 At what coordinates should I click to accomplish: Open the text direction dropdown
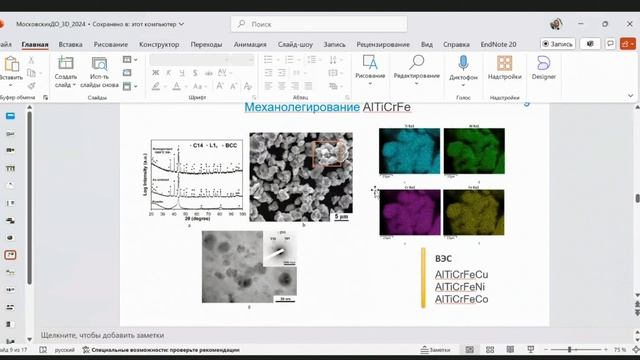click(336, 60)
